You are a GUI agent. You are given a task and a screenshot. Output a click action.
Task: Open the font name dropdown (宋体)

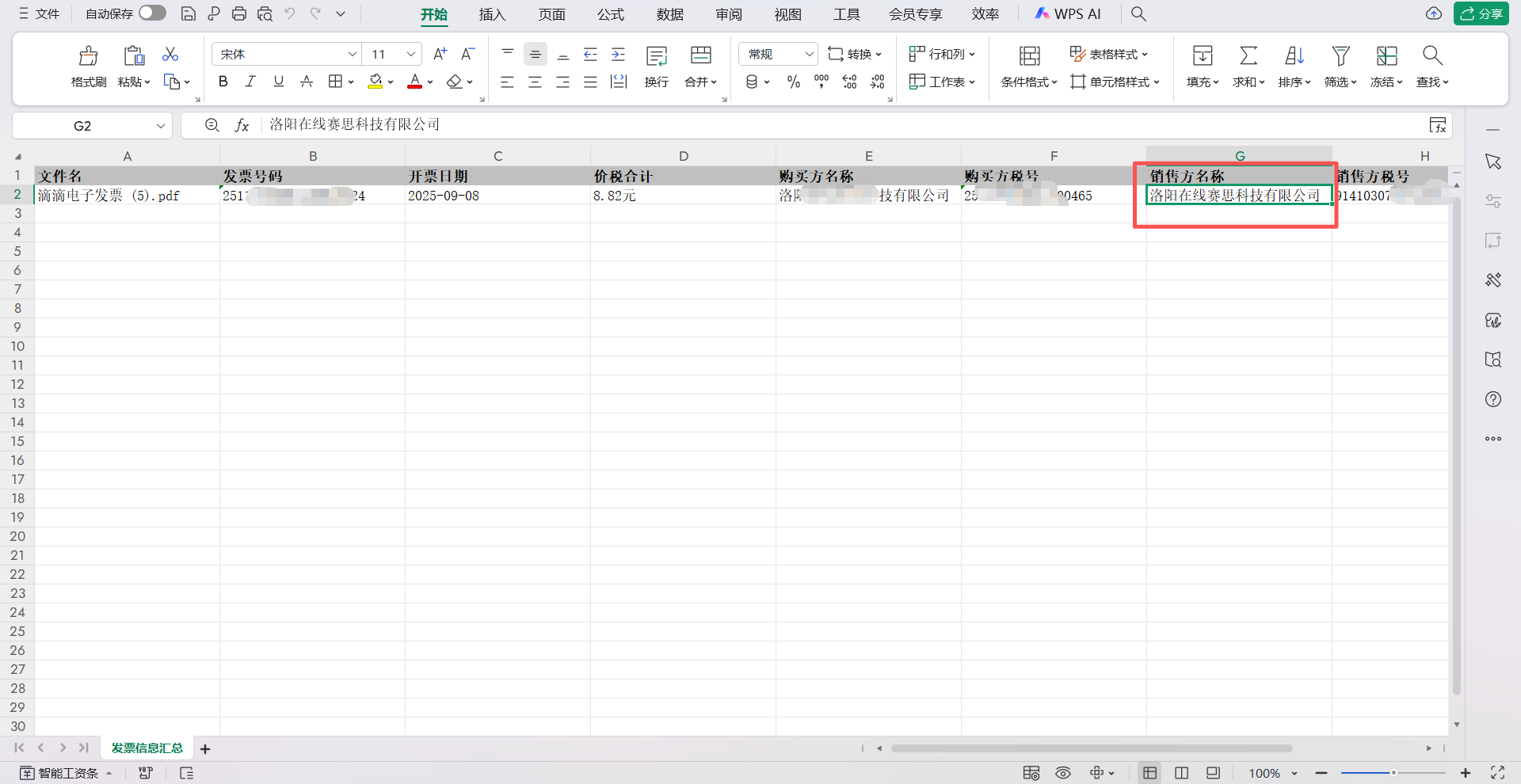352,54
